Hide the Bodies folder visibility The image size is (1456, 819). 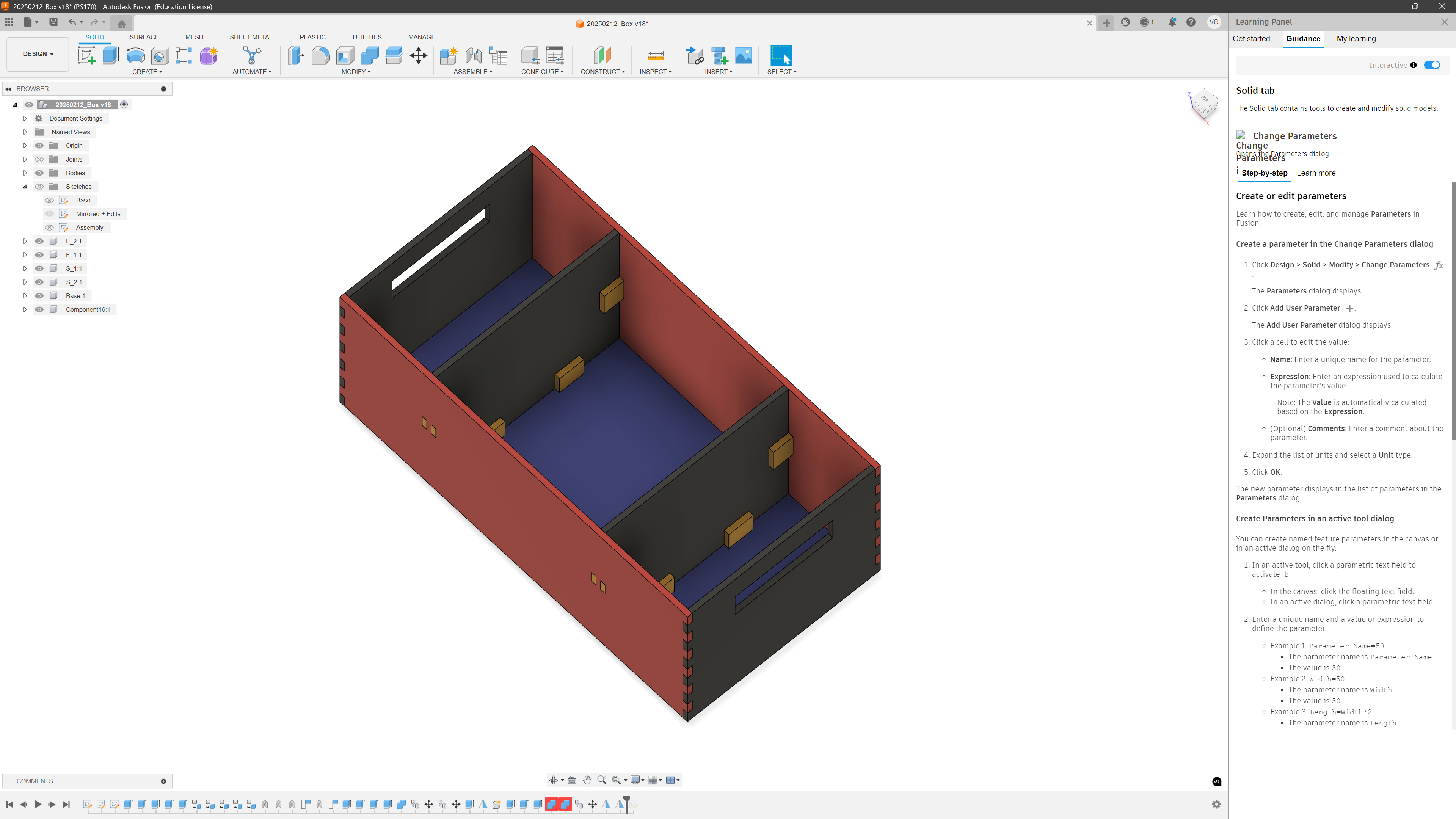tap(39, 173)
